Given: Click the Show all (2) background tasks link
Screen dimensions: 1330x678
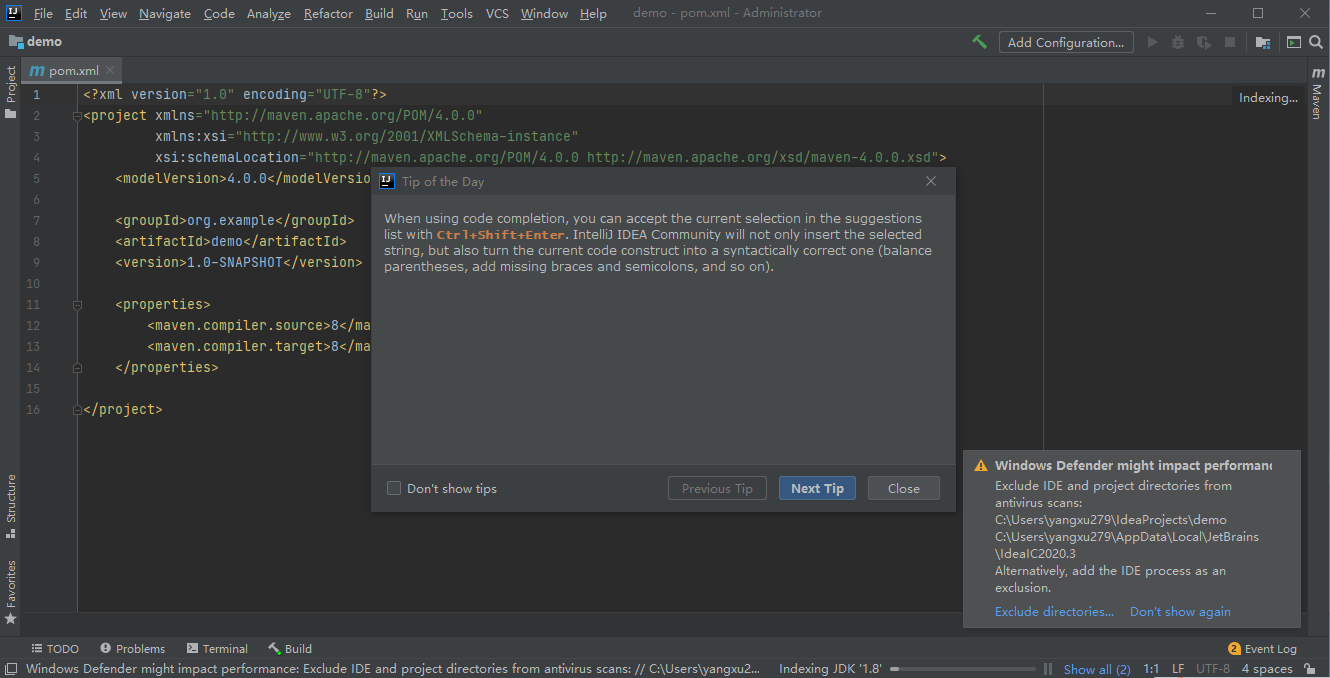Looking at the screenshot, I should point(1097,669).
